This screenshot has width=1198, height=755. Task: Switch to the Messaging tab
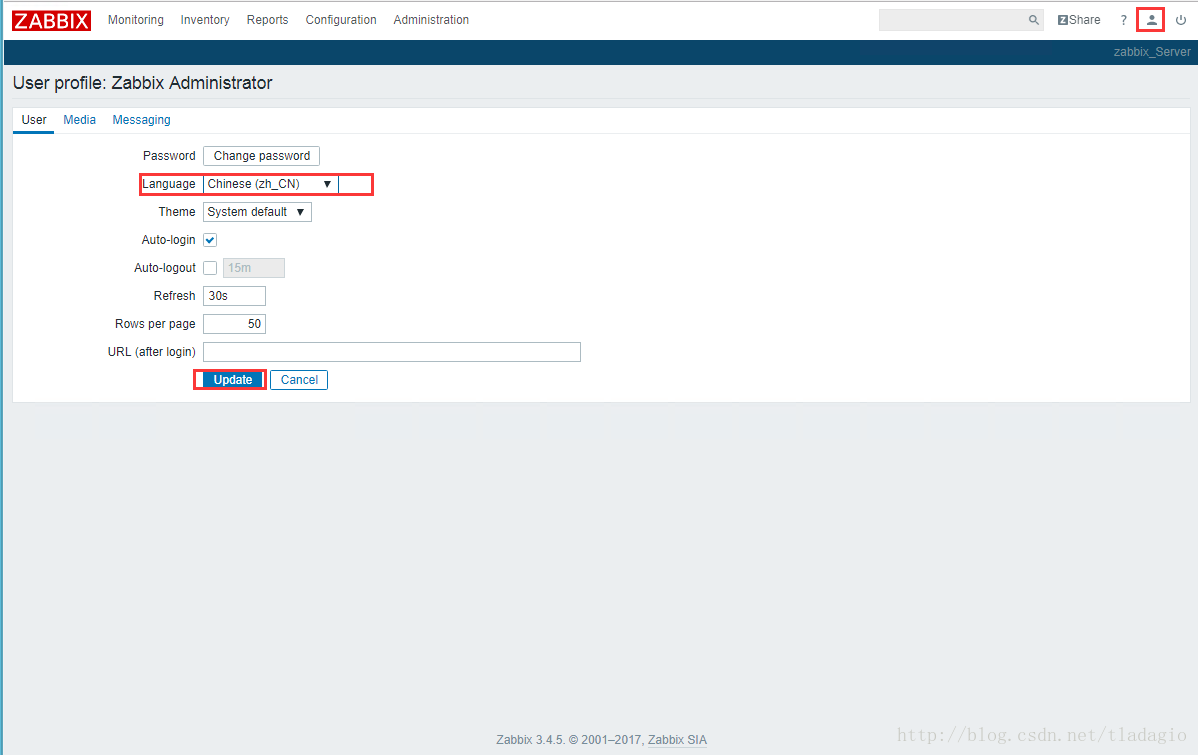coord(141,120)
